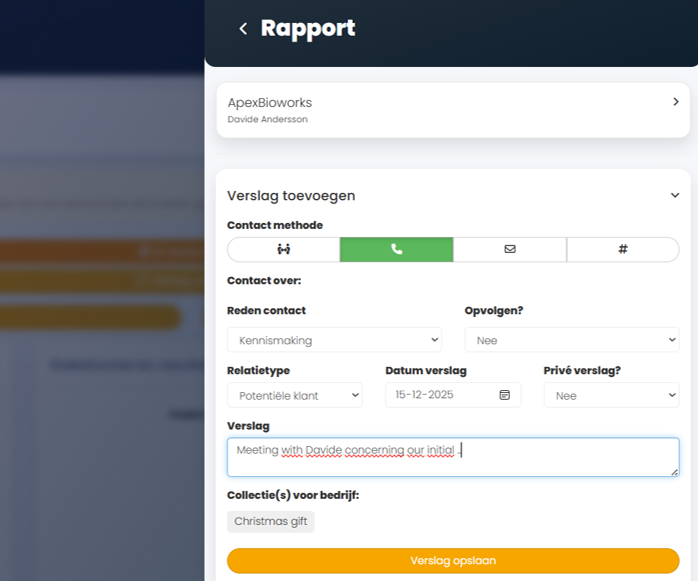
Task: Grab the Verslag textarea resize handle
Action: pos(674,472)
